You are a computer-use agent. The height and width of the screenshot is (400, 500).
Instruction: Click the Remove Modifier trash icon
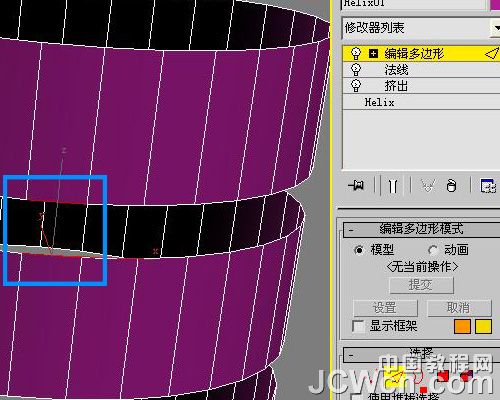[x=451, y=185]
